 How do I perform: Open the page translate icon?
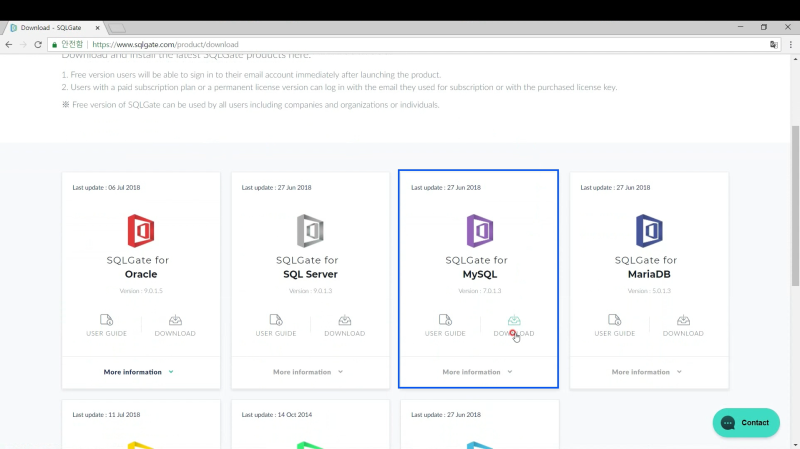[774, 44]
